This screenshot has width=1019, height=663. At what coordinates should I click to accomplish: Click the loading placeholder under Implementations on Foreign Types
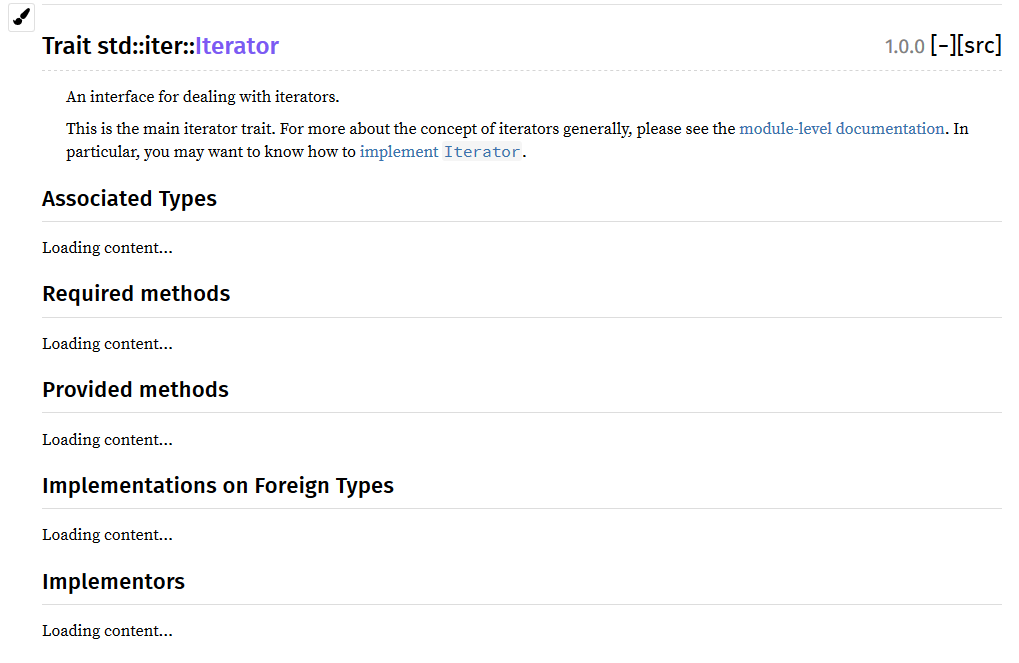coord(107,535)
